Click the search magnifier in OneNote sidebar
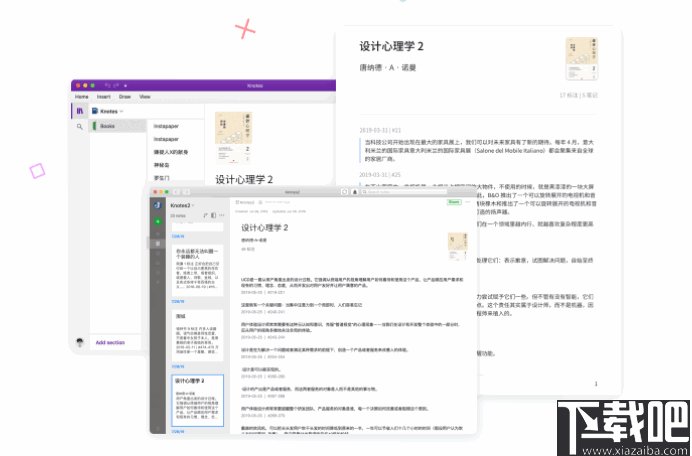Screen dimensions: 692x456 point(79,127)
